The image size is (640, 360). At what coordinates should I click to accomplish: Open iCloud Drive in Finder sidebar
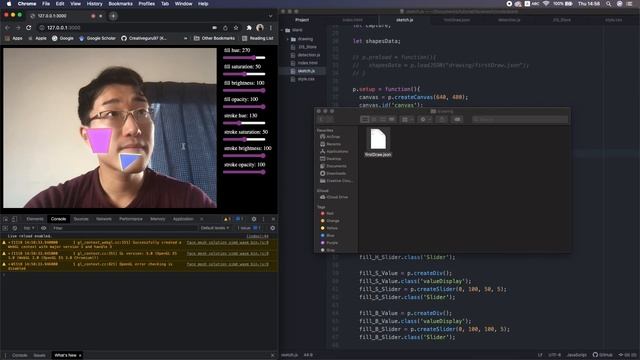tap(334, 197)
